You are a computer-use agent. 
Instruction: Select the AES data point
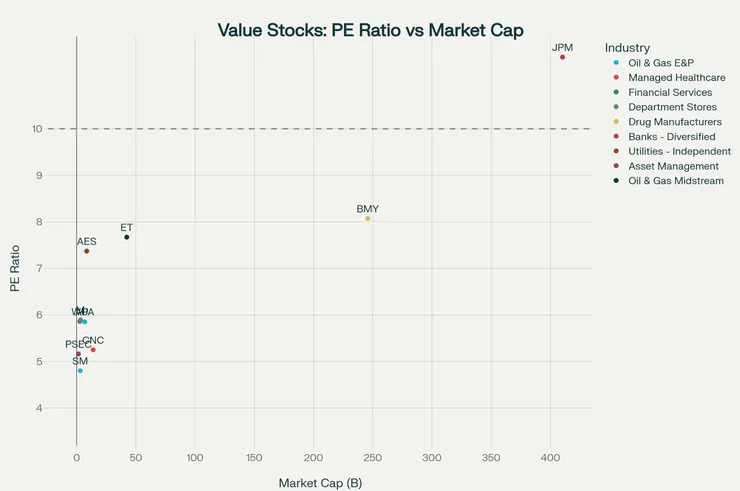[x=87, y=251]
